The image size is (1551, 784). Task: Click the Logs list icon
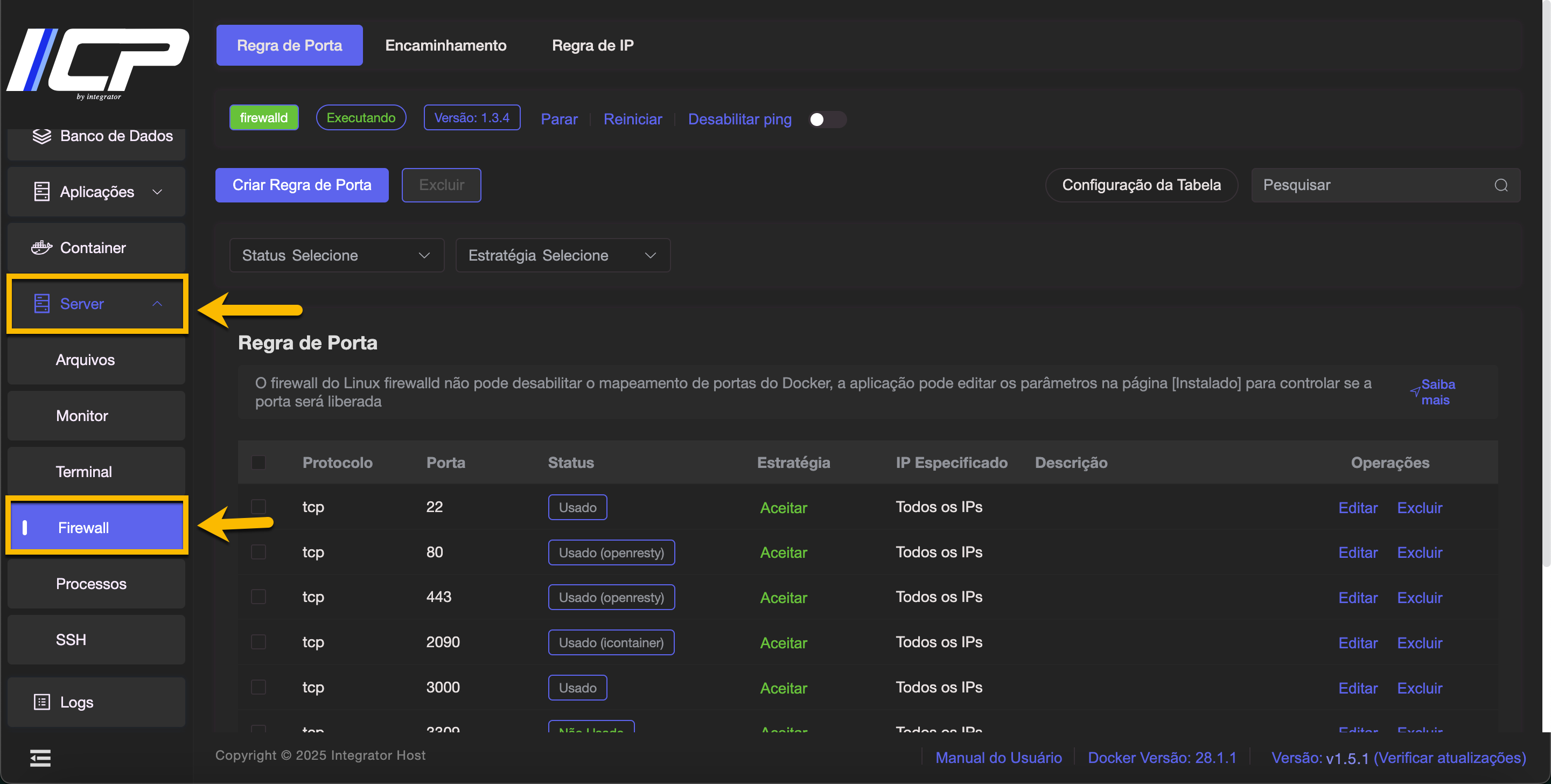point(41,702)
